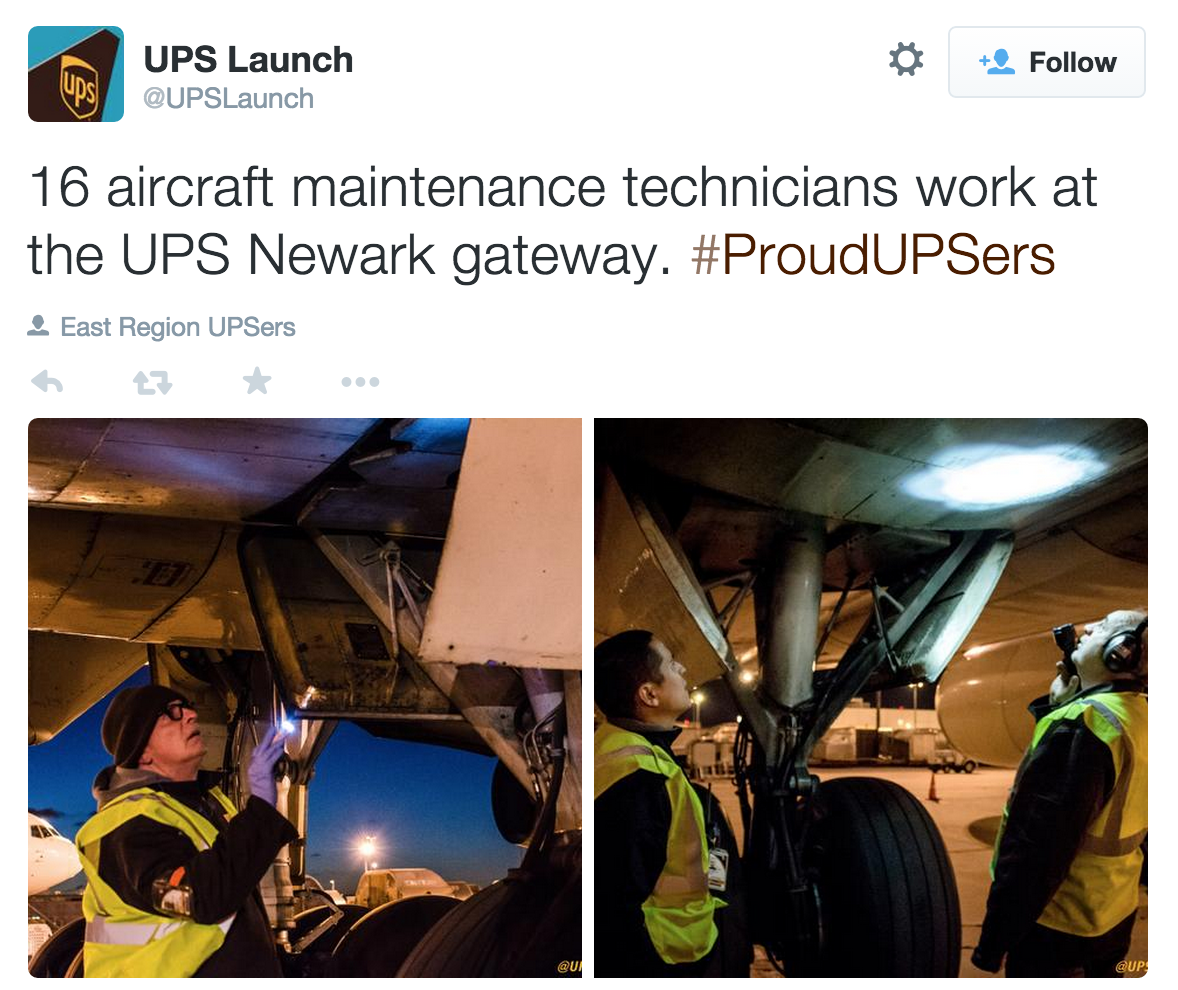Click the tweet text about maintenance technicians

tap(563, 222)
